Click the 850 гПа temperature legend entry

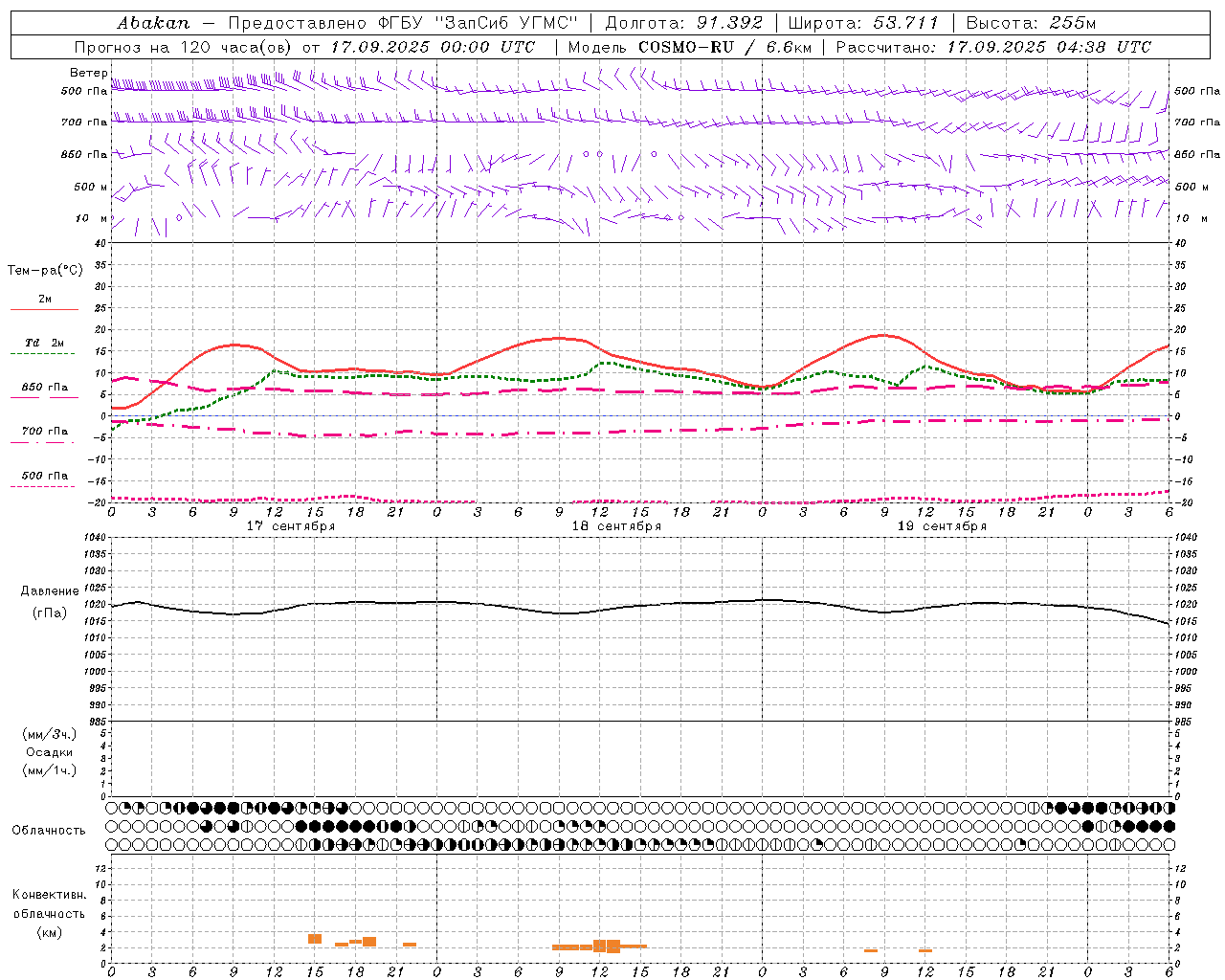click(x=45, y=388)
